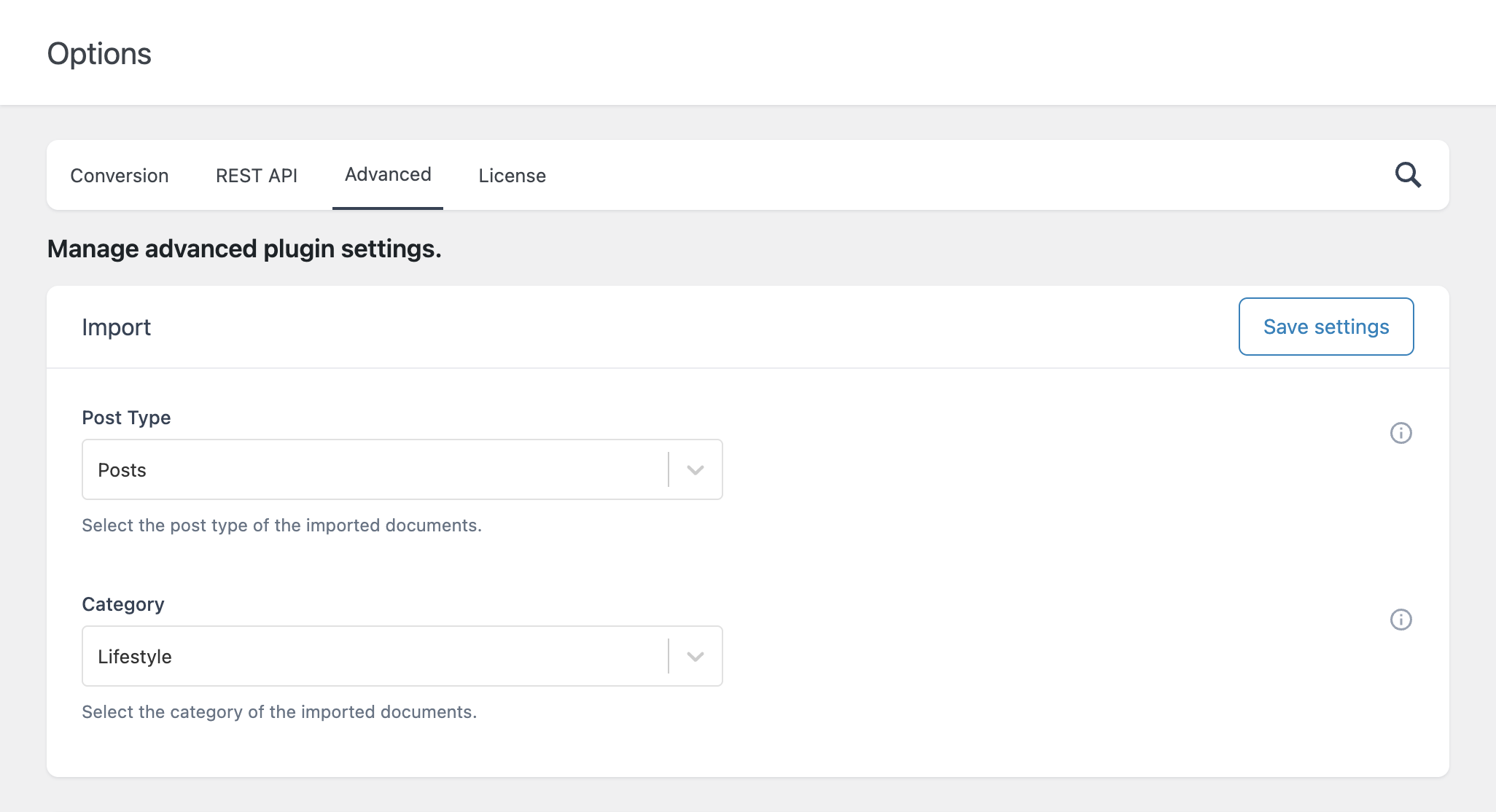This screenshot has width=1496, height=812.
Task: Click the Save settings button
Action: (1326, 327)
